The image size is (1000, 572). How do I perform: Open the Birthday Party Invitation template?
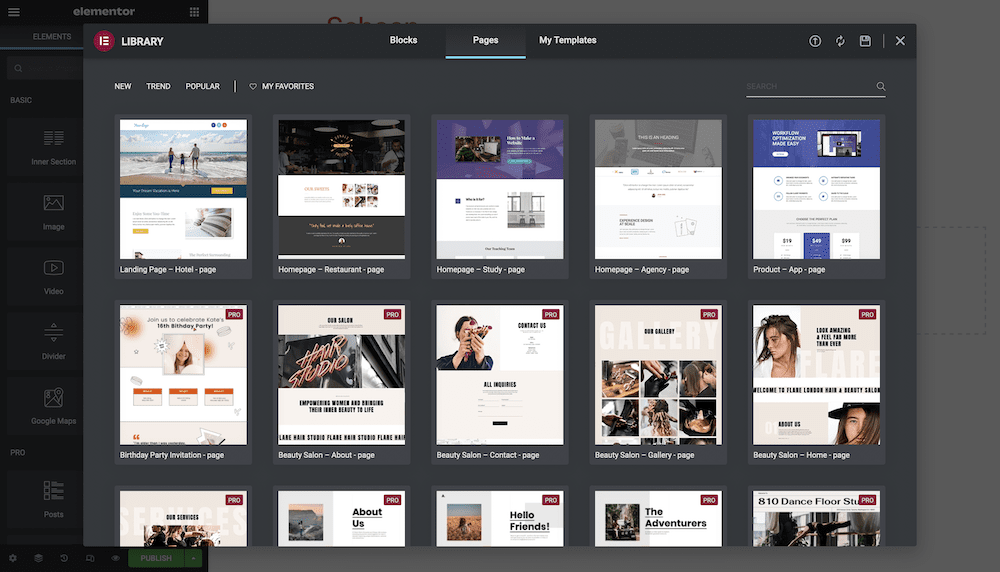coord(183,382)
